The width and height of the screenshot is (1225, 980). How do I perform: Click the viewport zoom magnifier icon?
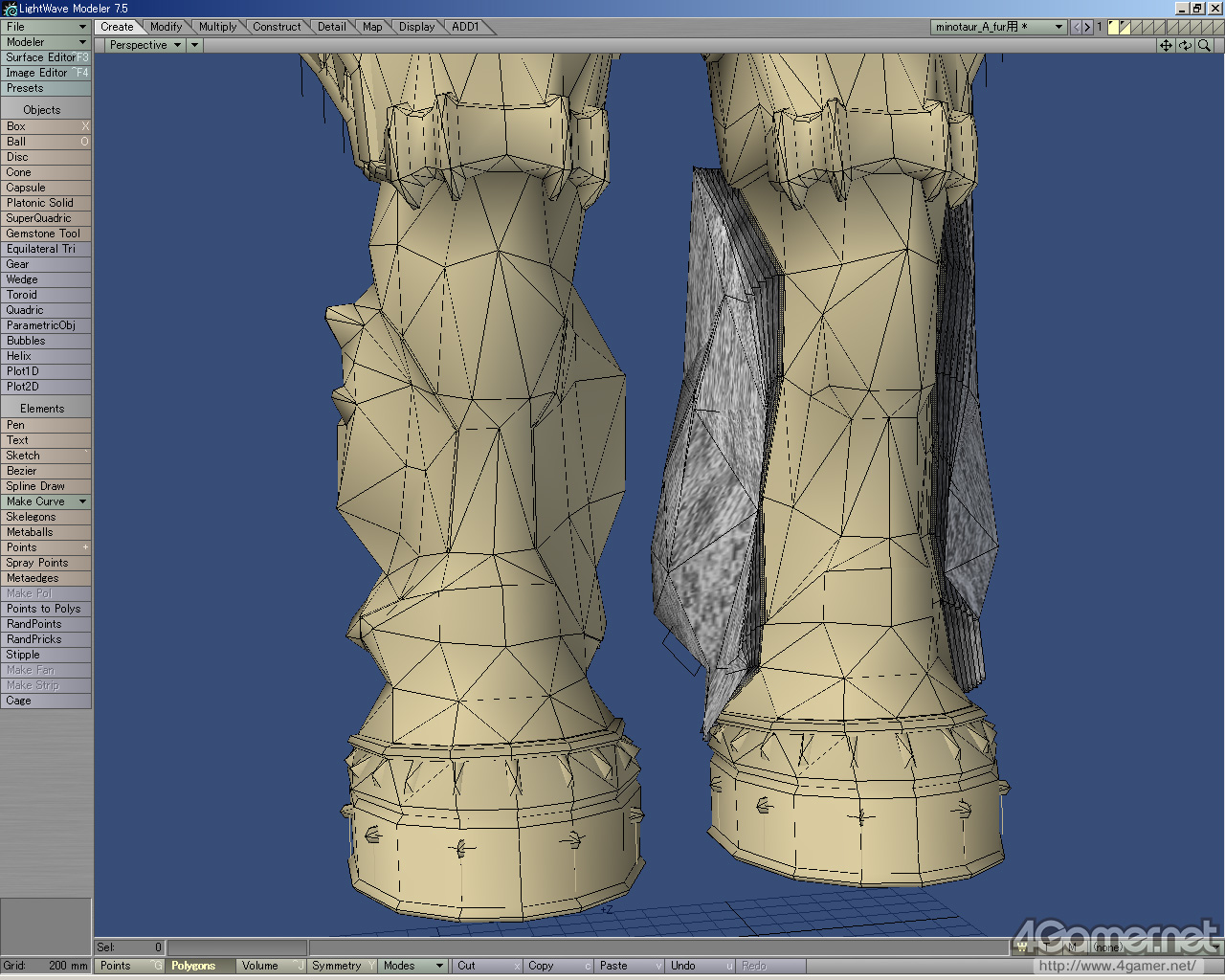pos(1204,45)
